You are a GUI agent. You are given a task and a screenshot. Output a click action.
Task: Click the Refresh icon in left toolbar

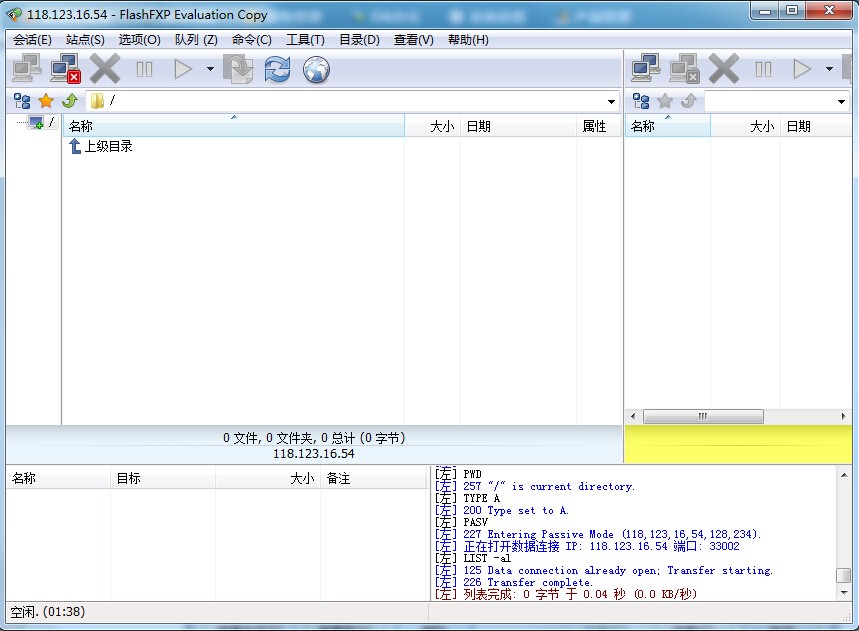tap(277, 69)
